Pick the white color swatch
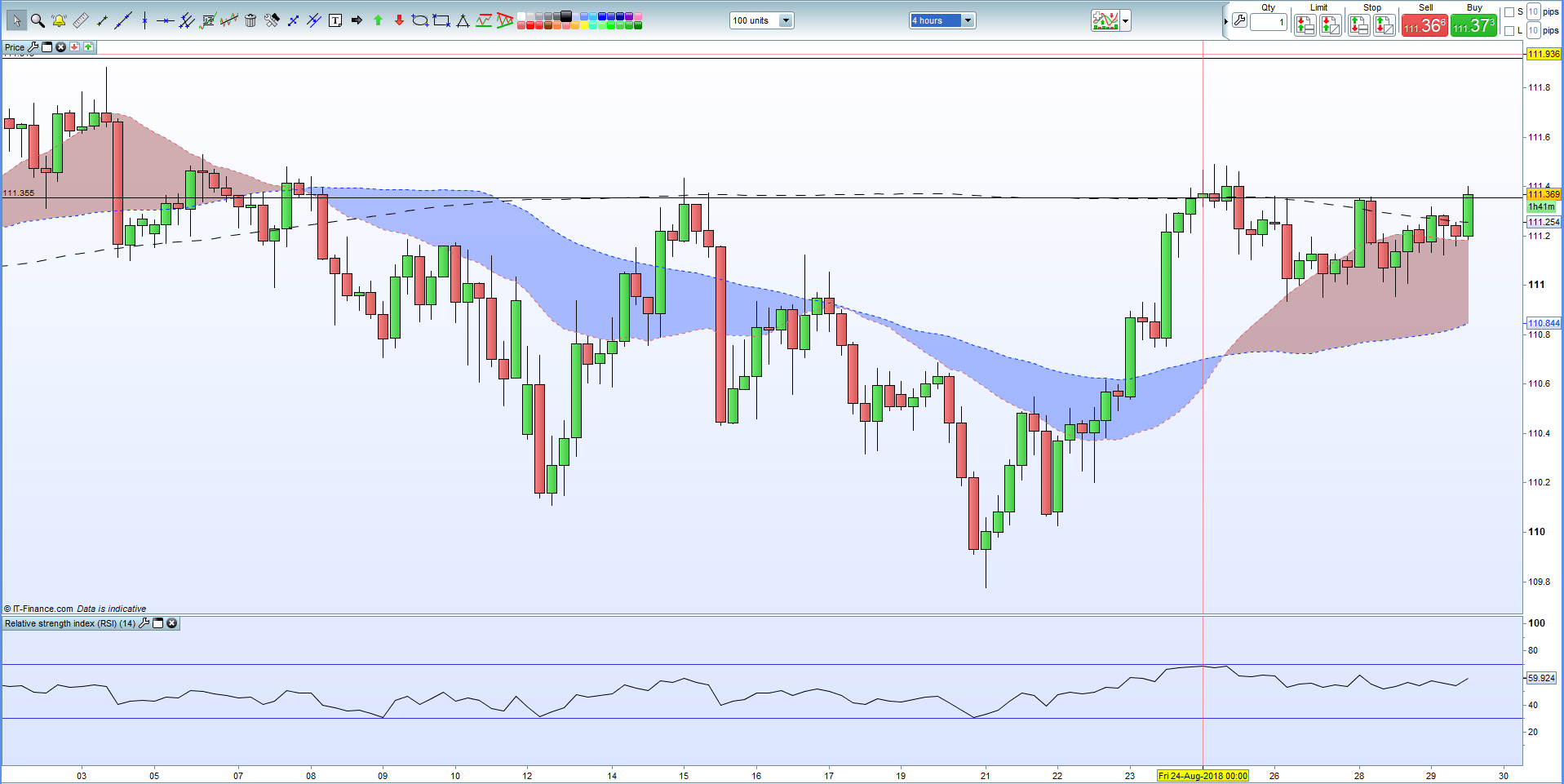Image resolution: width=1564 pixels, height=784 pixels. pyautogui.click(x=521, y=16)
